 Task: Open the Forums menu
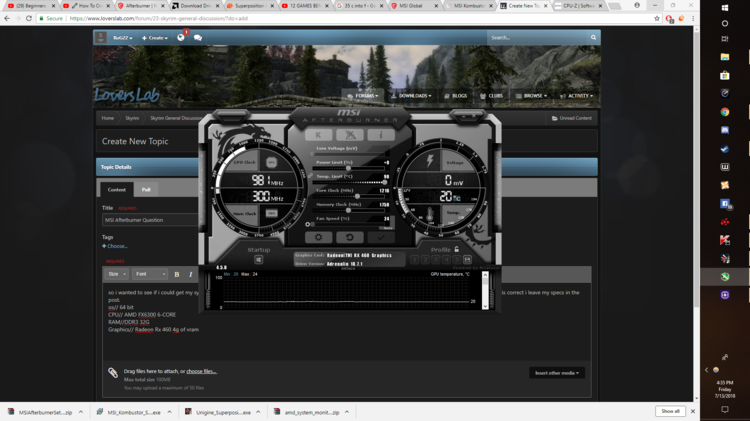tap(363, 96)
